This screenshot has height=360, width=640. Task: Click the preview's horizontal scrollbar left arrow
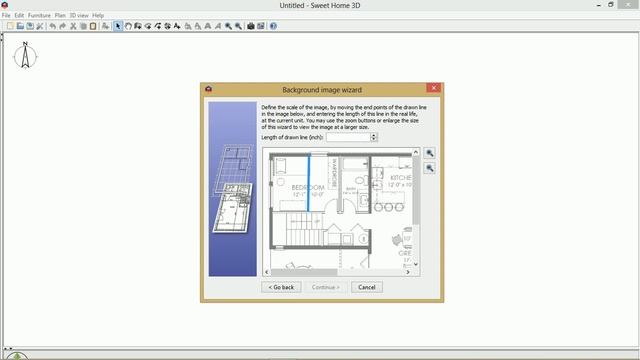(x=267, y=272)
